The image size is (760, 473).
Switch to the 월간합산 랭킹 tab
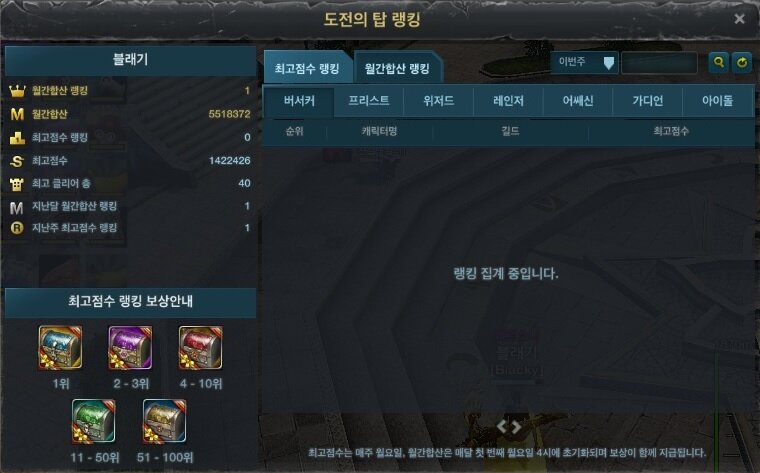click(x=397, y=68)
